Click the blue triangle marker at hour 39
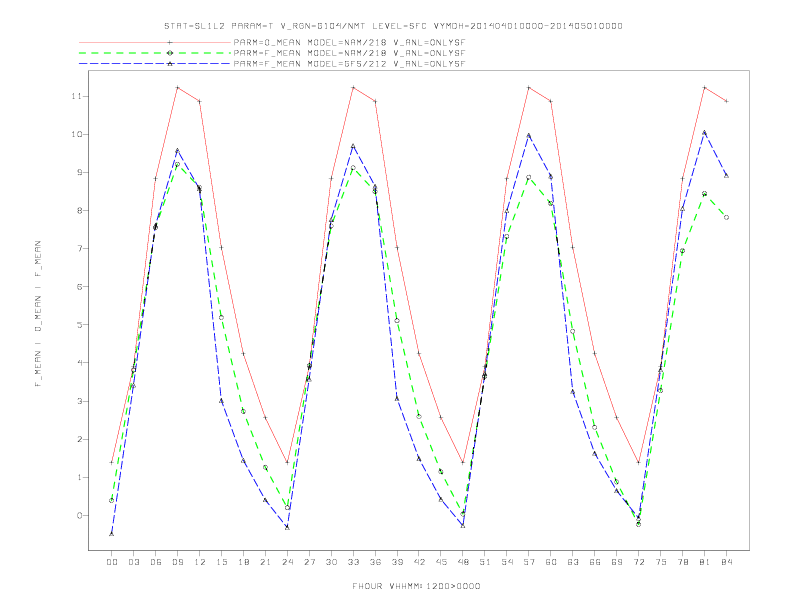This screenshot has width=792, height=612. [x=397, y=398]
